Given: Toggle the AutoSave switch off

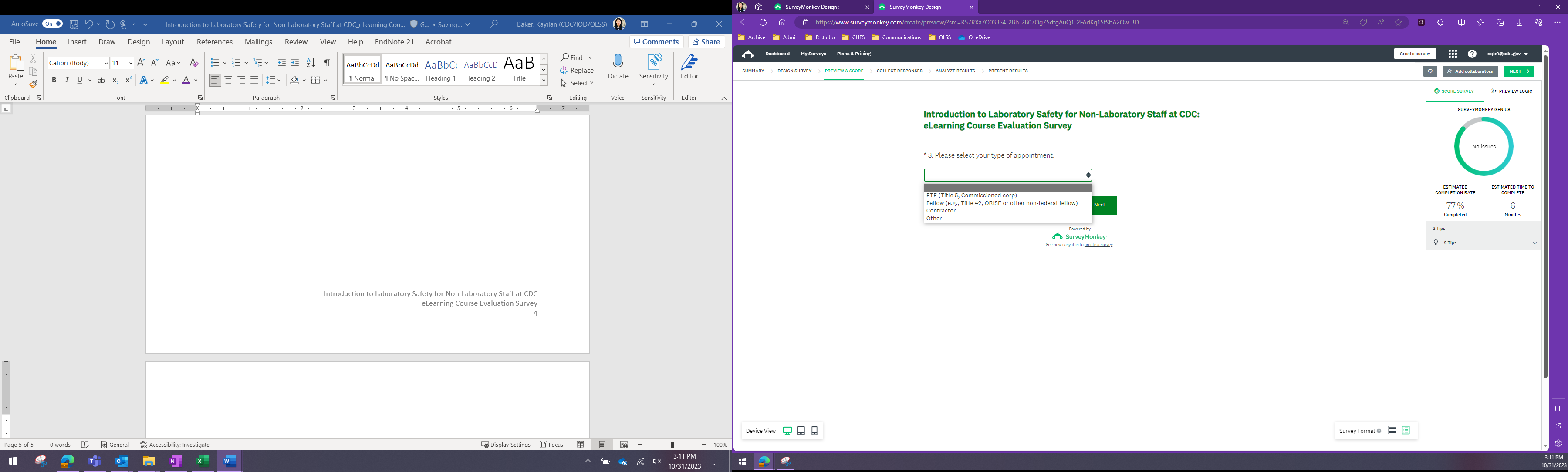Looking at the screenshot, I should [x=52, y=24].
